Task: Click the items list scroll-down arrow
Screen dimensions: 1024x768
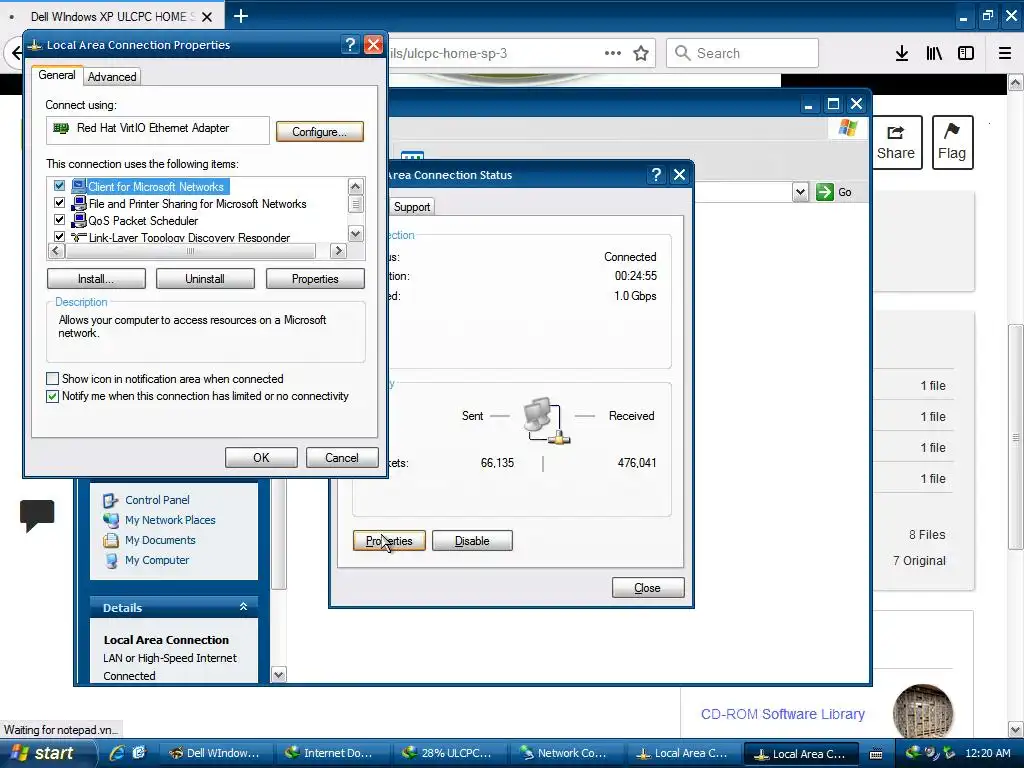Action: (x=355, y=233)
